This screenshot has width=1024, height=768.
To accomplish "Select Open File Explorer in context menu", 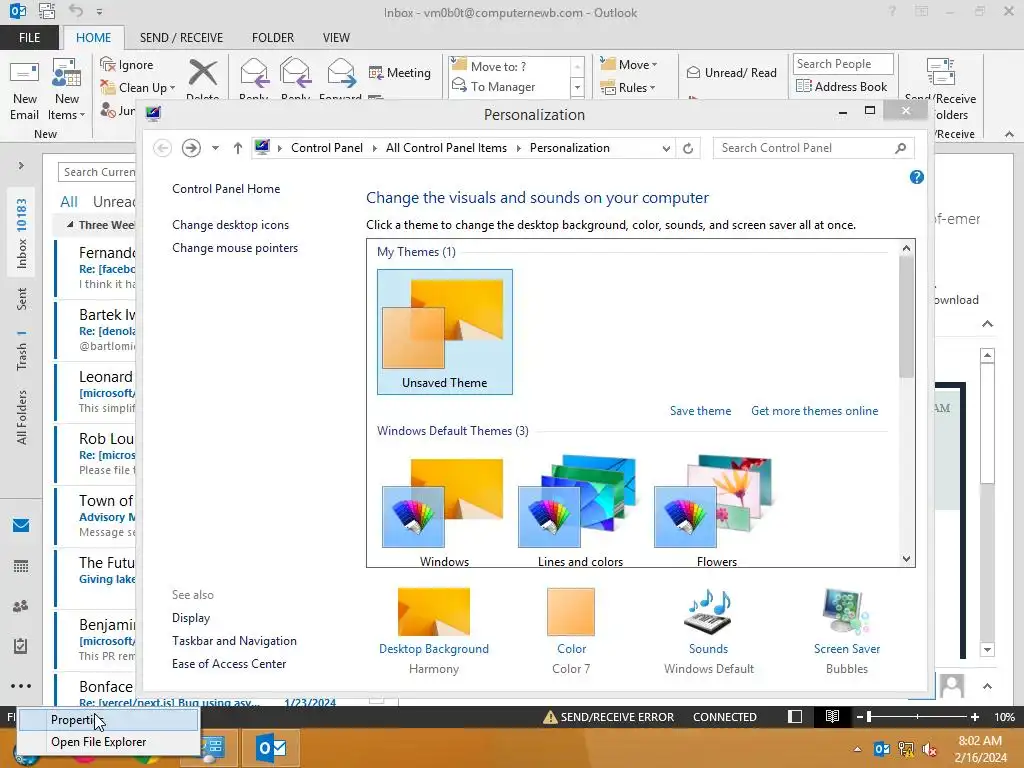I will tap(108, 742).
